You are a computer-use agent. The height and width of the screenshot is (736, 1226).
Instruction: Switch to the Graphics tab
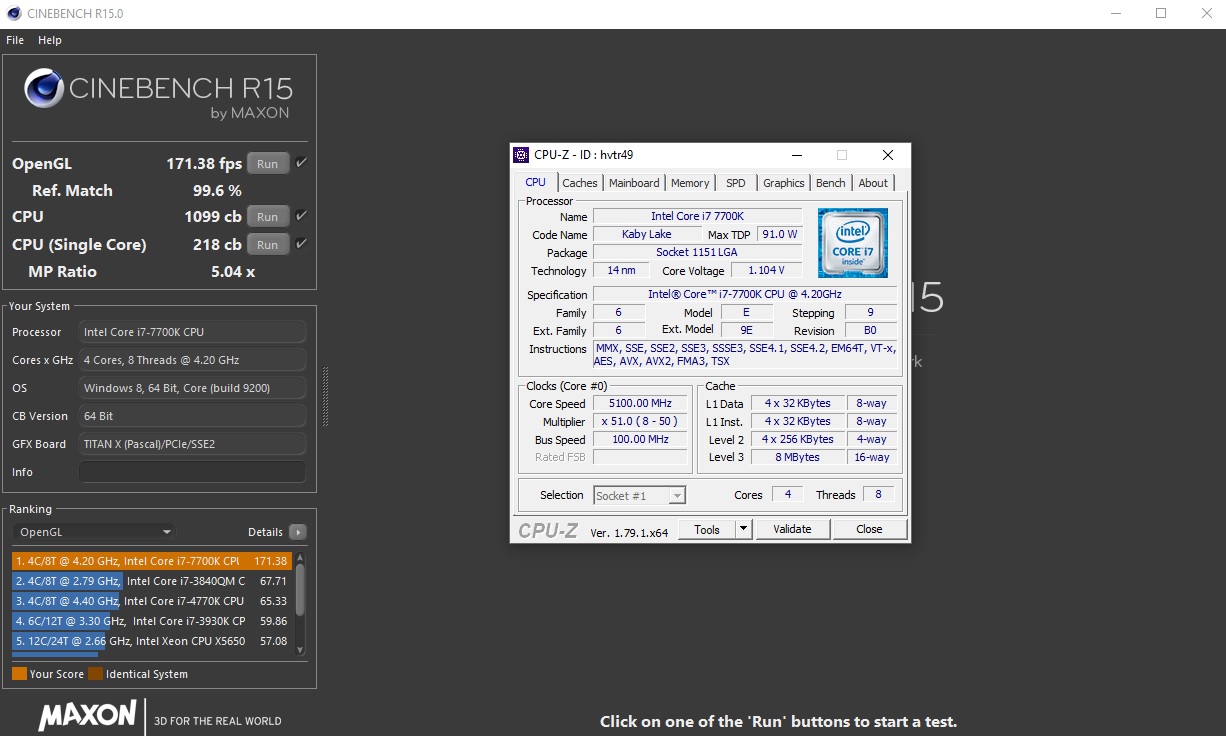(784, 183)
